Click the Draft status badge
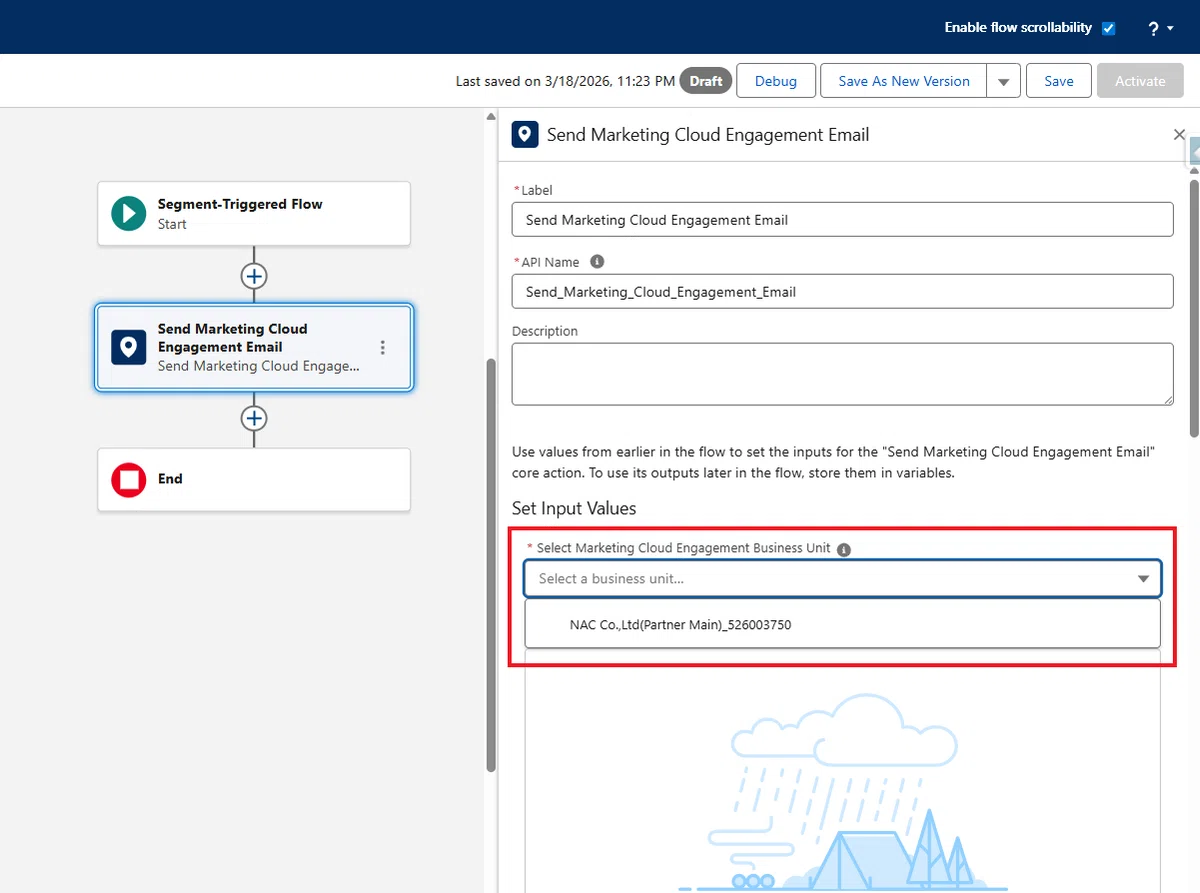The width and height of the screenshot is (1200, 893). point(706,81)
